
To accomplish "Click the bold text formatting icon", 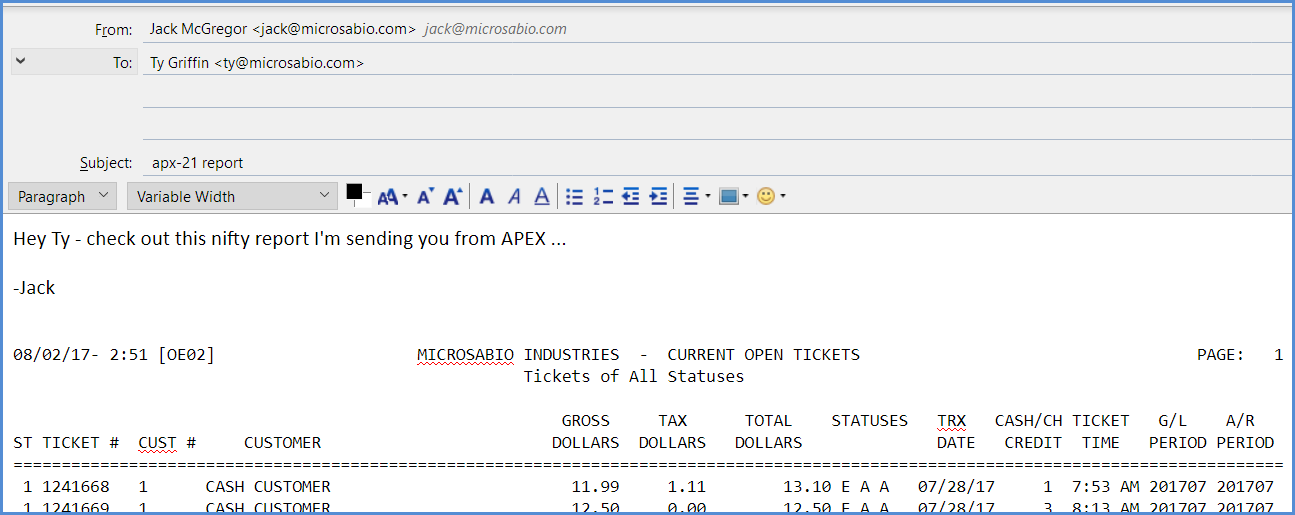I will (x=487, y=197).
